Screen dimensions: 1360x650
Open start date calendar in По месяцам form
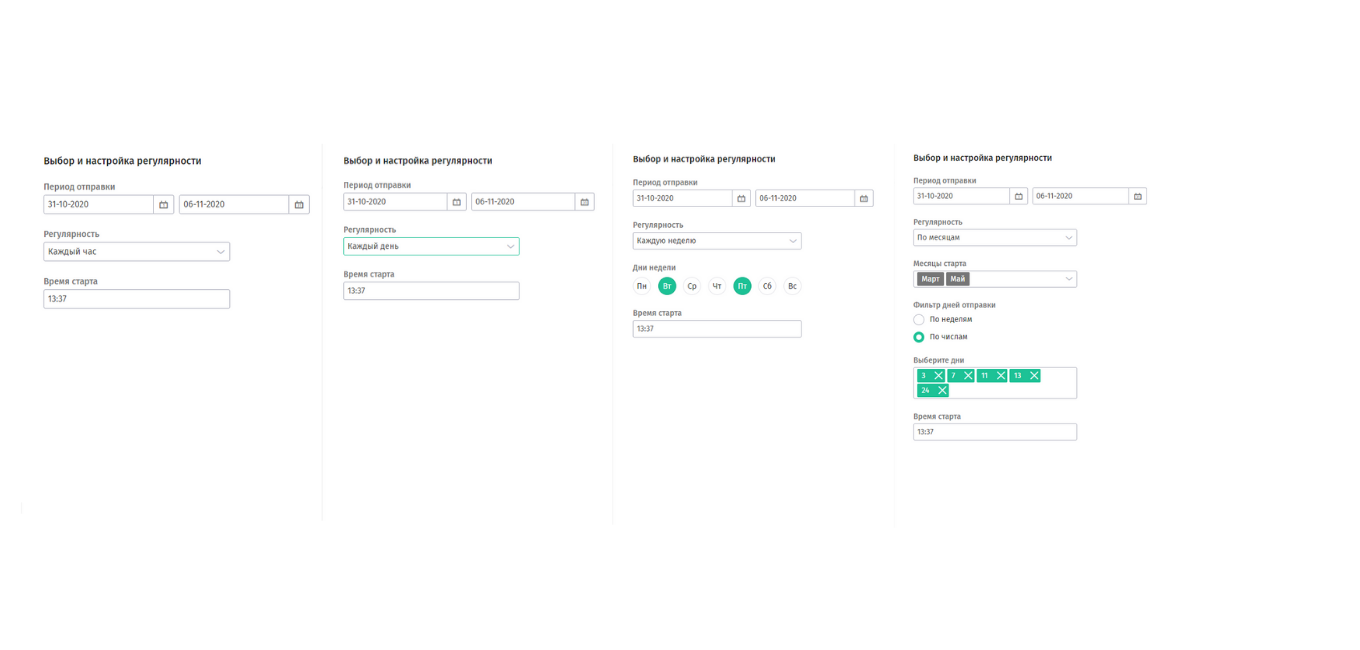click(1019, 196)
